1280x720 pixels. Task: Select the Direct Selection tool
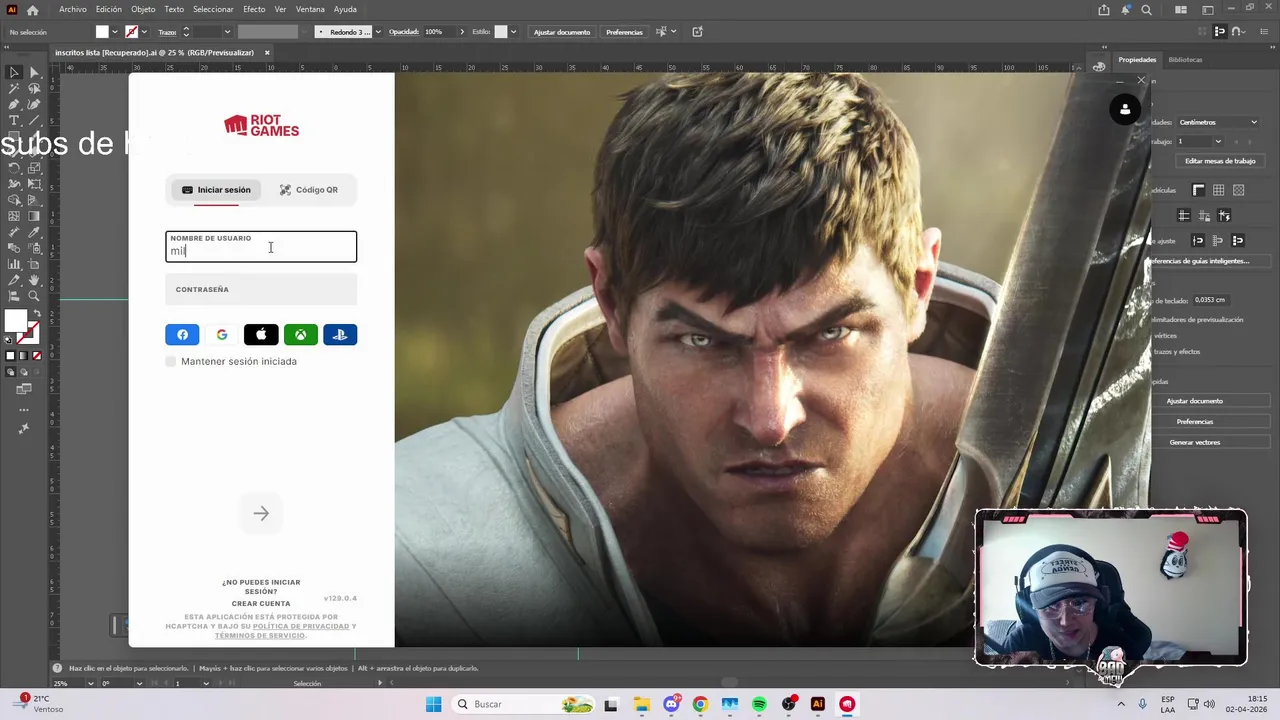[x=34, y=73]
